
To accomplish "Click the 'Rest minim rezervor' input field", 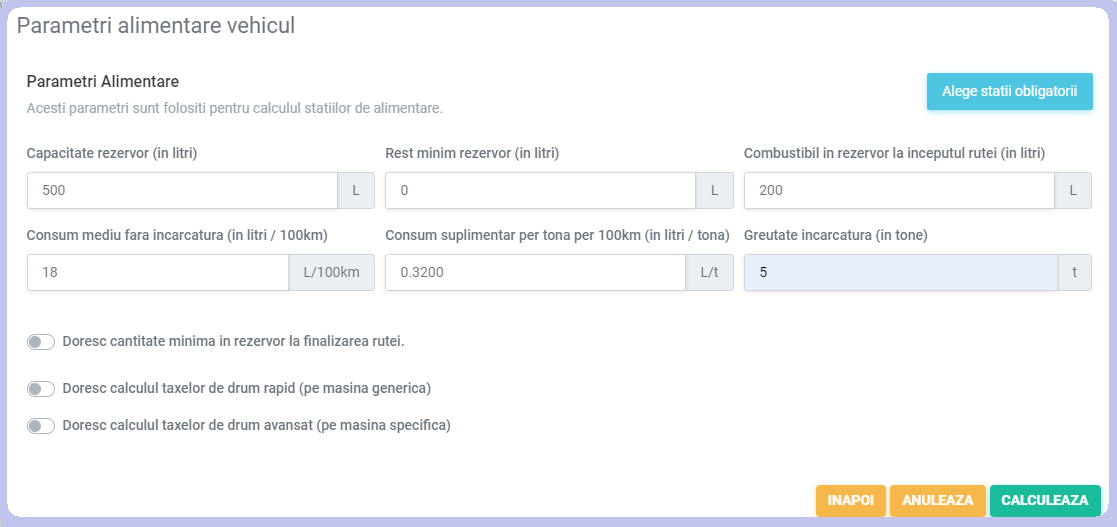I will click(x=540, y=190).
